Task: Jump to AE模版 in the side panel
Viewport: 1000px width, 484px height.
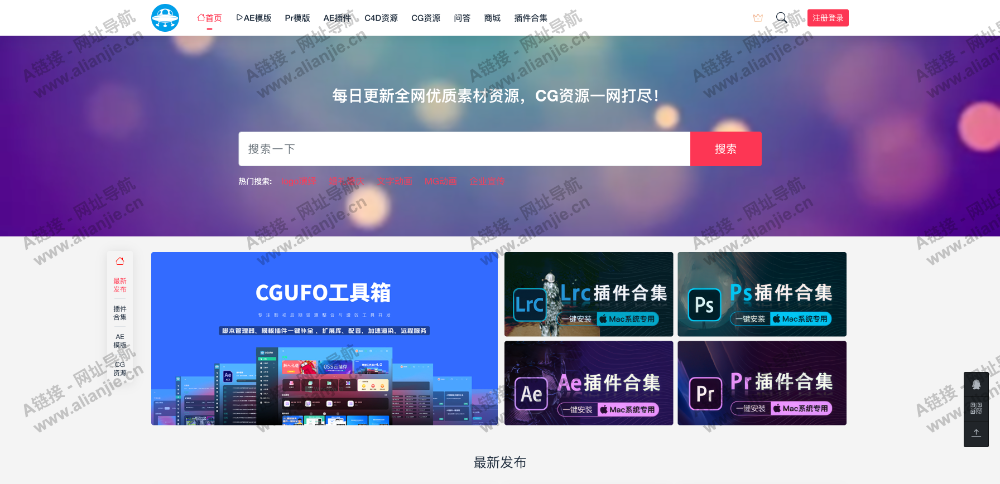Action: 120,341
